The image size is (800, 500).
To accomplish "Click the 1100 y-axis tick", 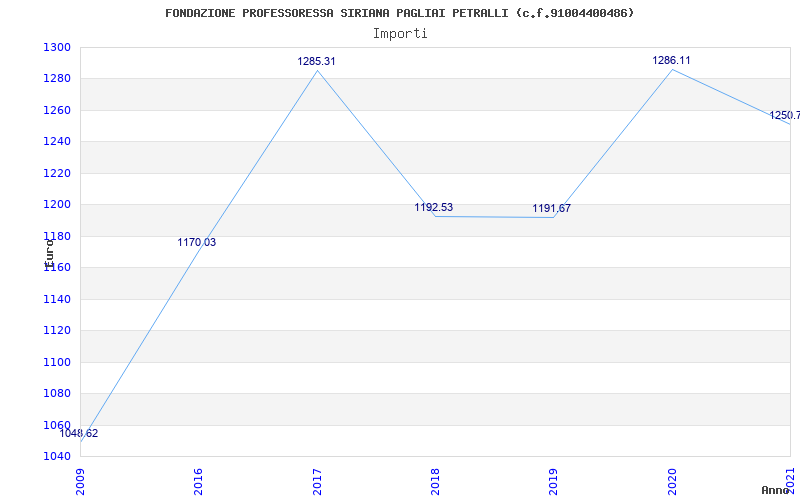I will pos(57,363).
